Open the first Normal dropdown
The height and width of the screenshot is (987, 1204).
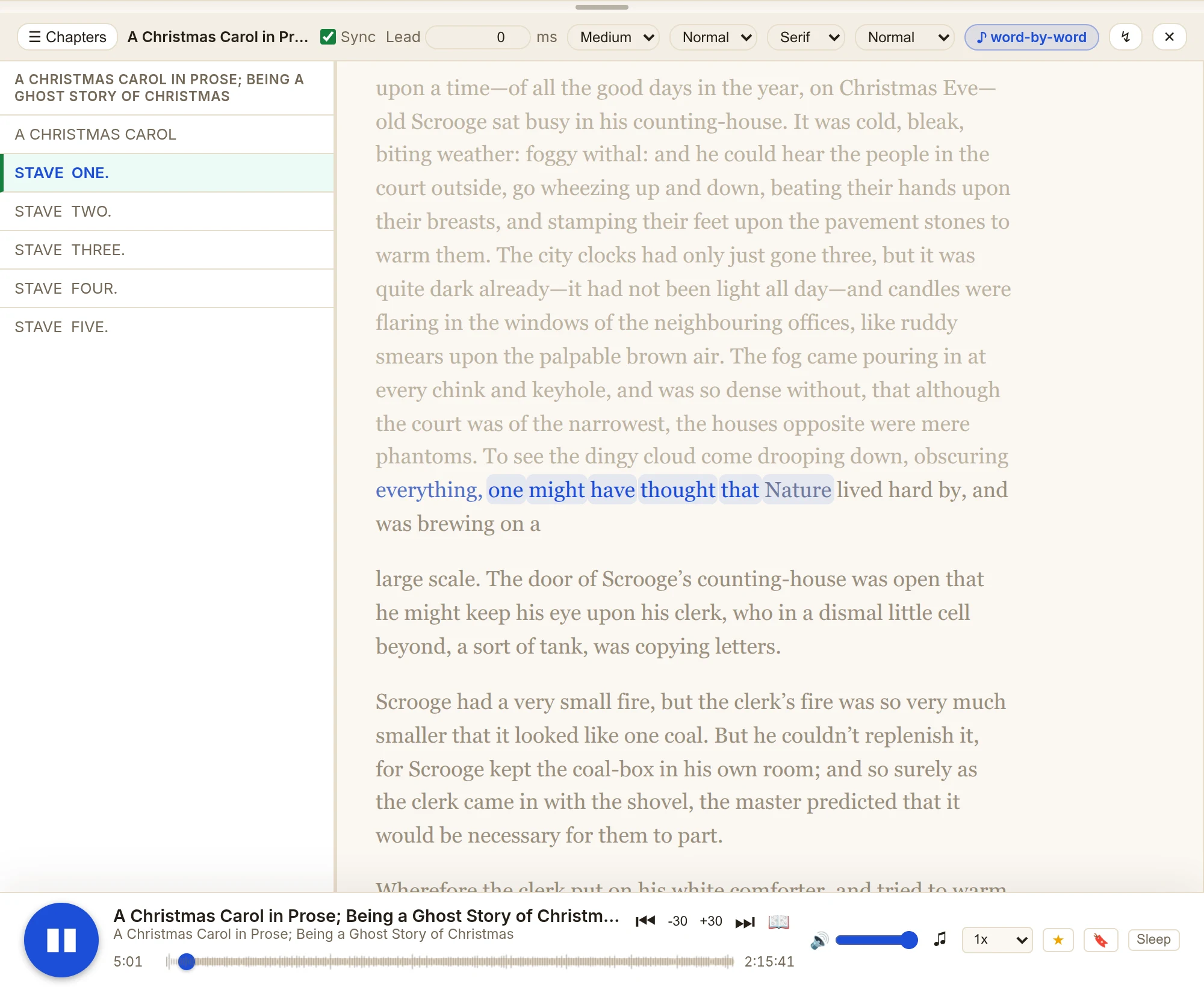713,37
